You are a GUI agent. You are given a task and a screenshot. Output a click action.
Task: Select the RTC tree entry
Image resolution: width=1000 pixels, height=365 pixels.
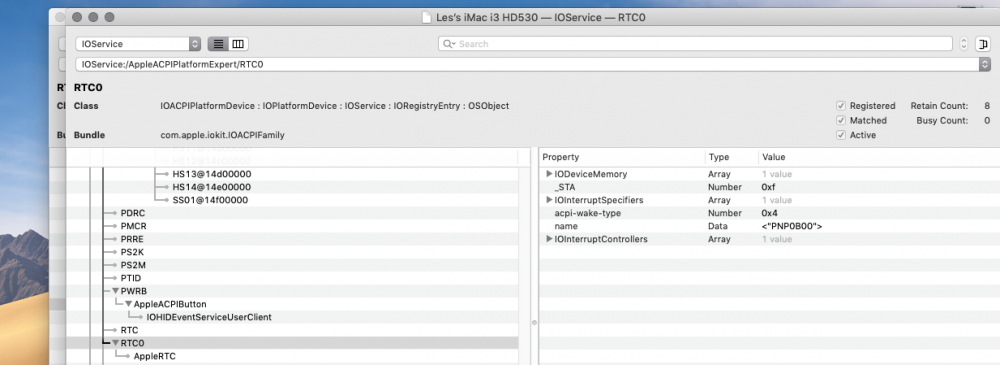(129, 330)
